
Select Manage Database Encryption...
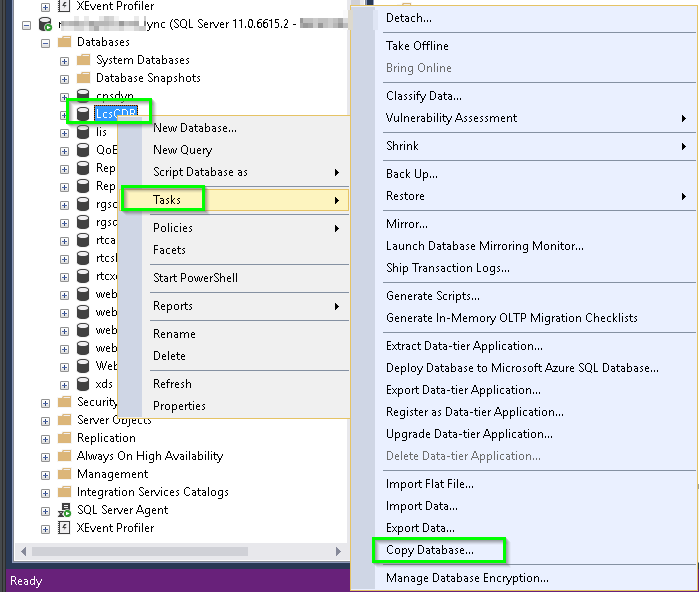467,578
